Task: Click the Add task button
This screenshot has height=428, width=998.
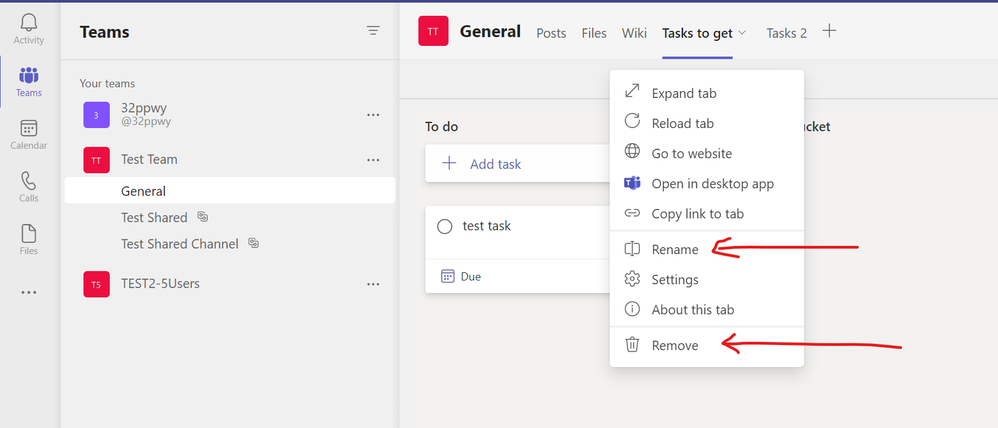Action: tap(496, 164)
